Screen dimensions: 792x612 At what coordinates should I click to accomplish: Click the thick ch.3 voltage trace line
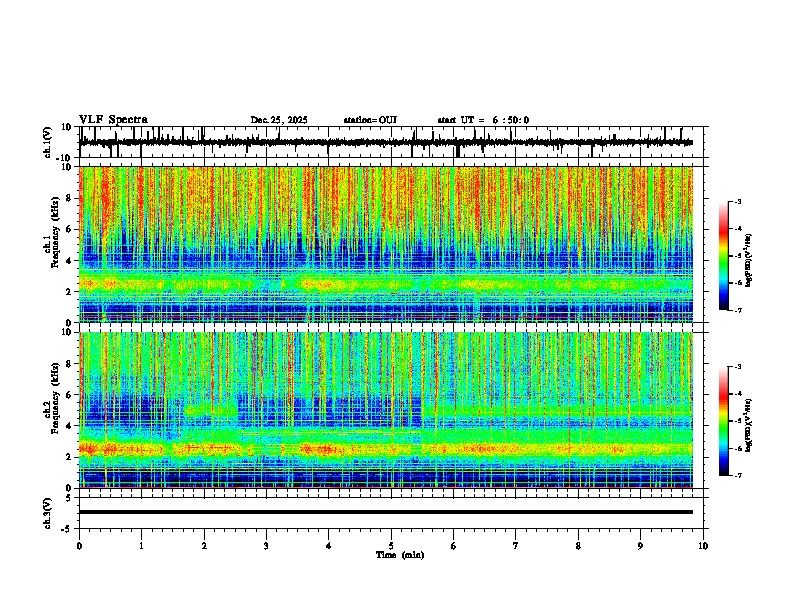point(386,512)
